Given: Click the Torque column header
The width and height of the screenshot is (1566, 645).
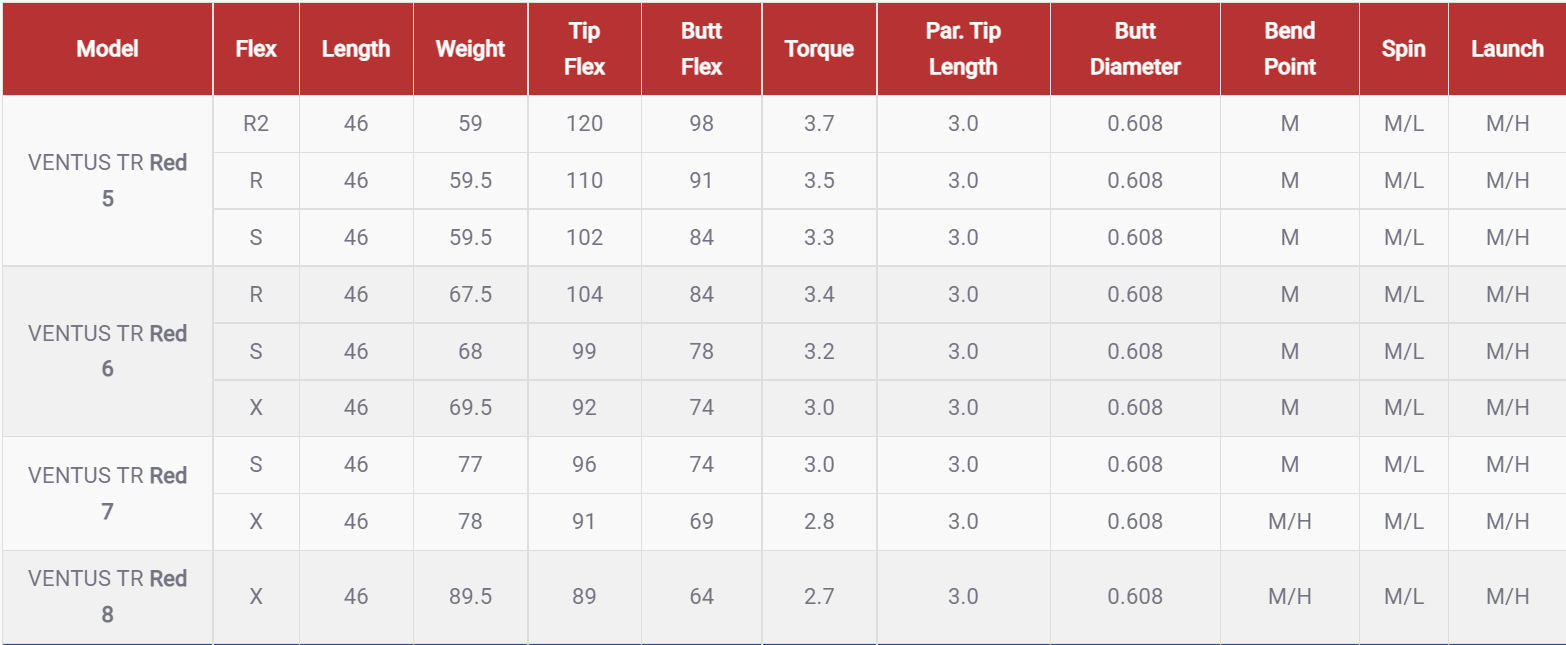Looking at the screenshot, I should pos(819,48).
